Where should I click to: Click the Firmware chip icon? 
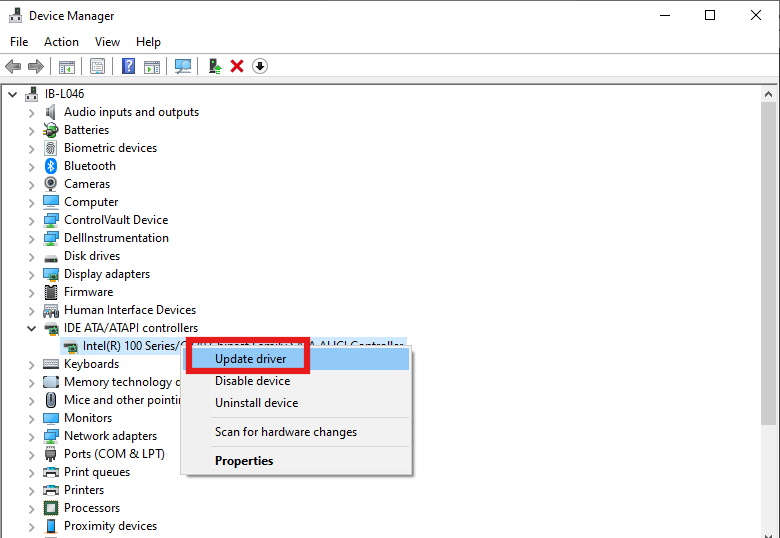point(51,292)
